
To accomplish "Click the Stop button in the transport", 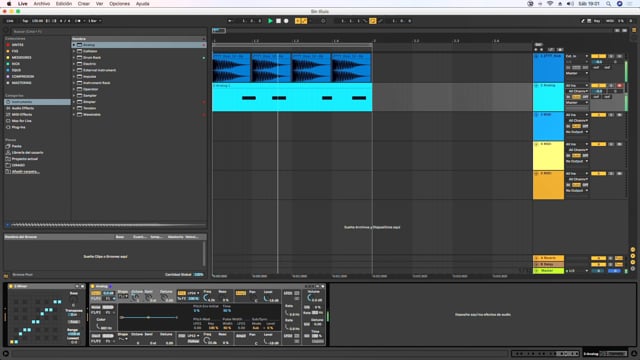I will click(x=278, y=21).
